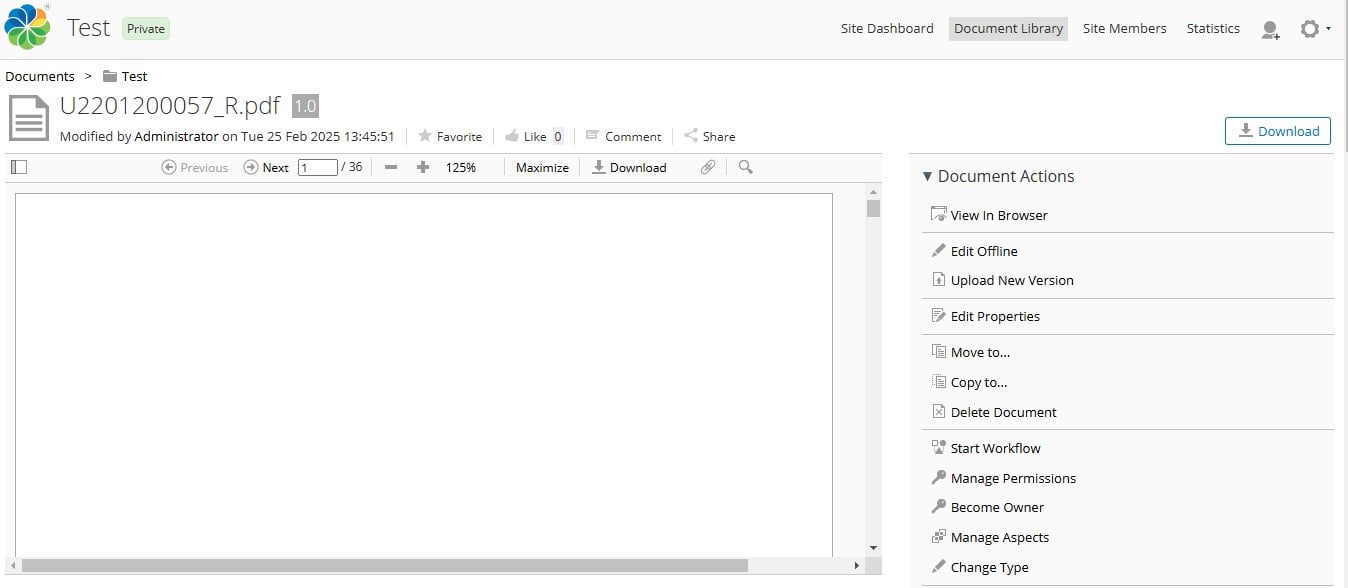Zoom out with the minus icon

tap(391, 167)
